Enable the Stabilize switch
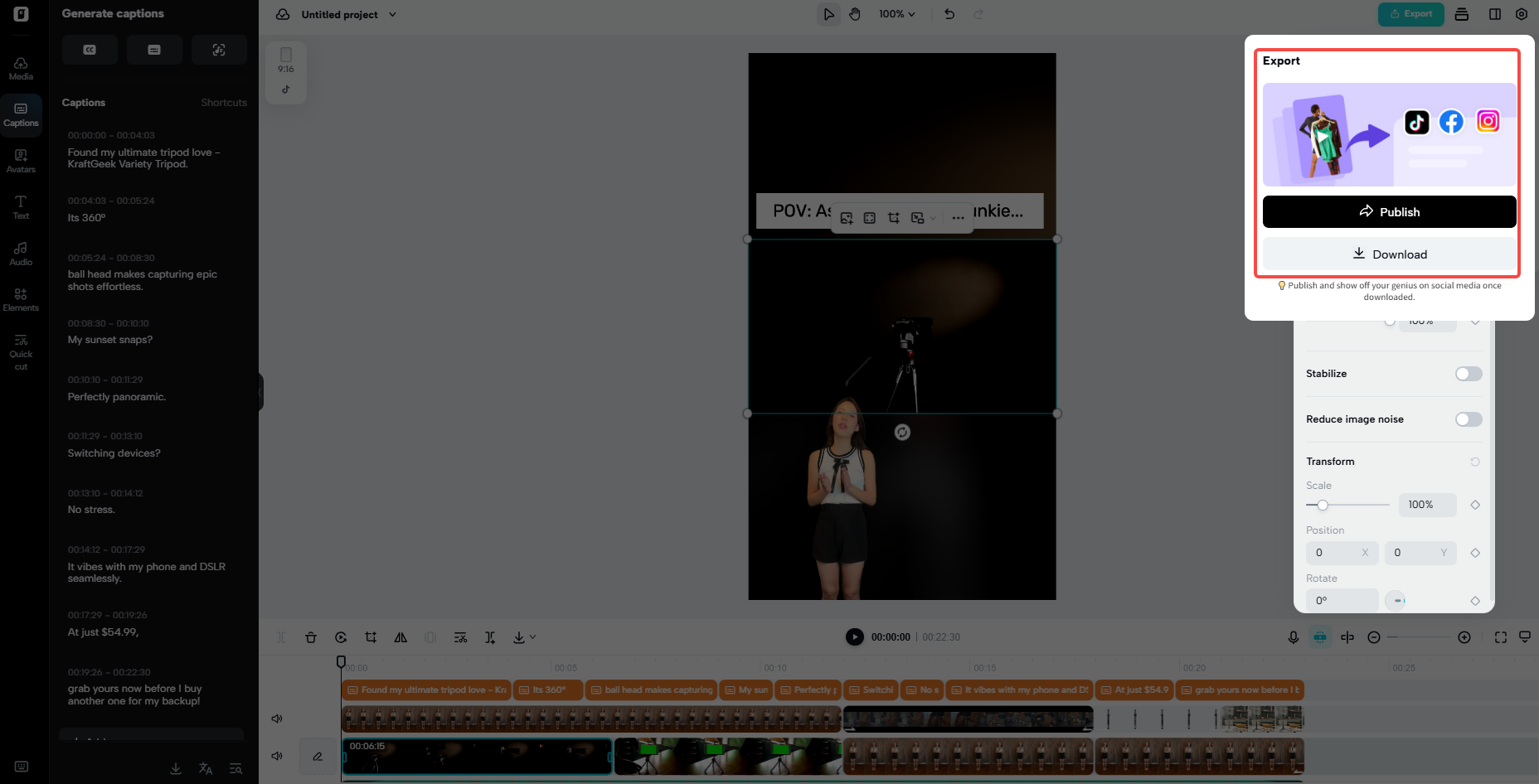1539x784 pixels. 1468,374
